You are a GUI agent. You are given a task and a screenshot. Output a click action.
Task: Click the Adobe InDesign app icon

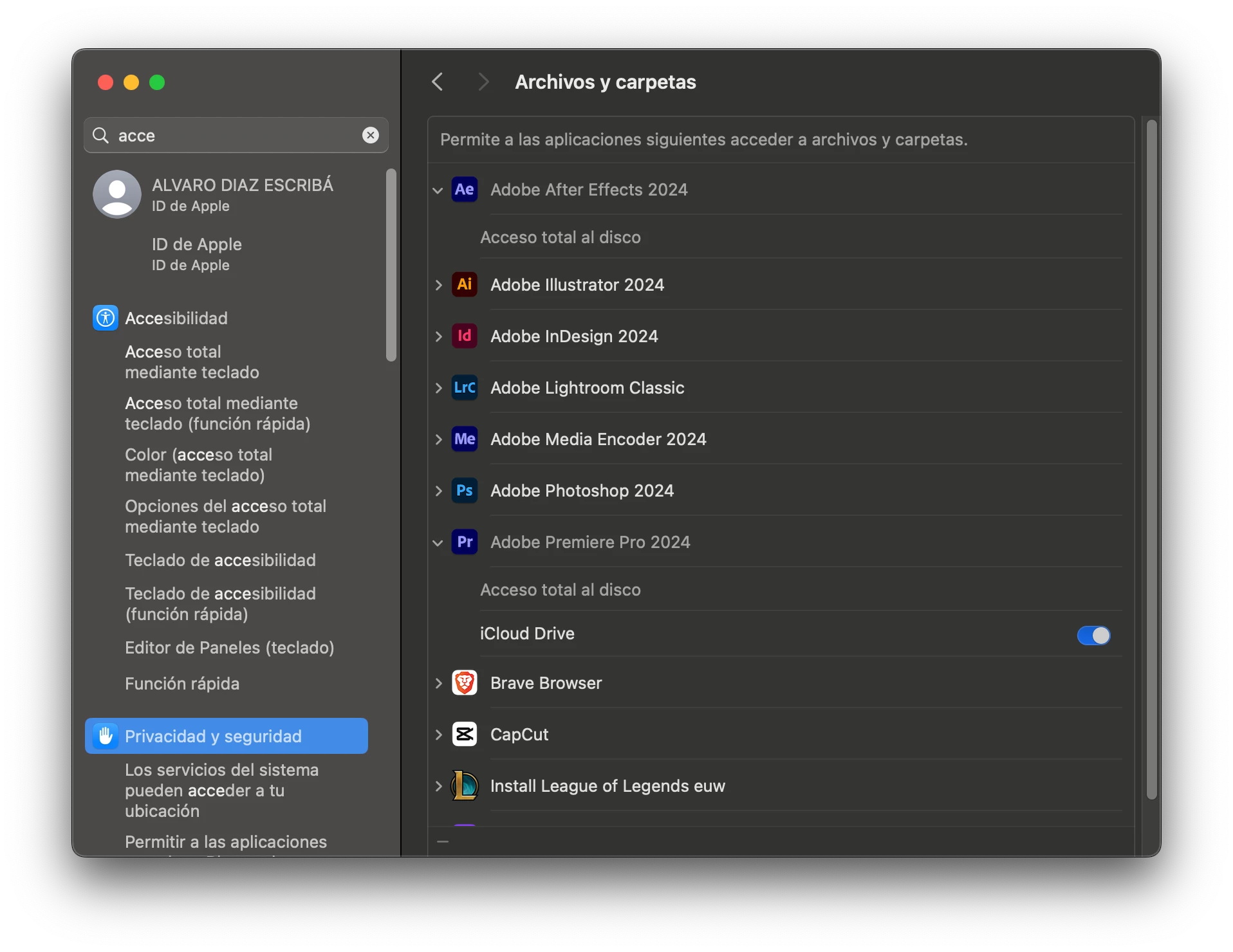tap(464, 336)
